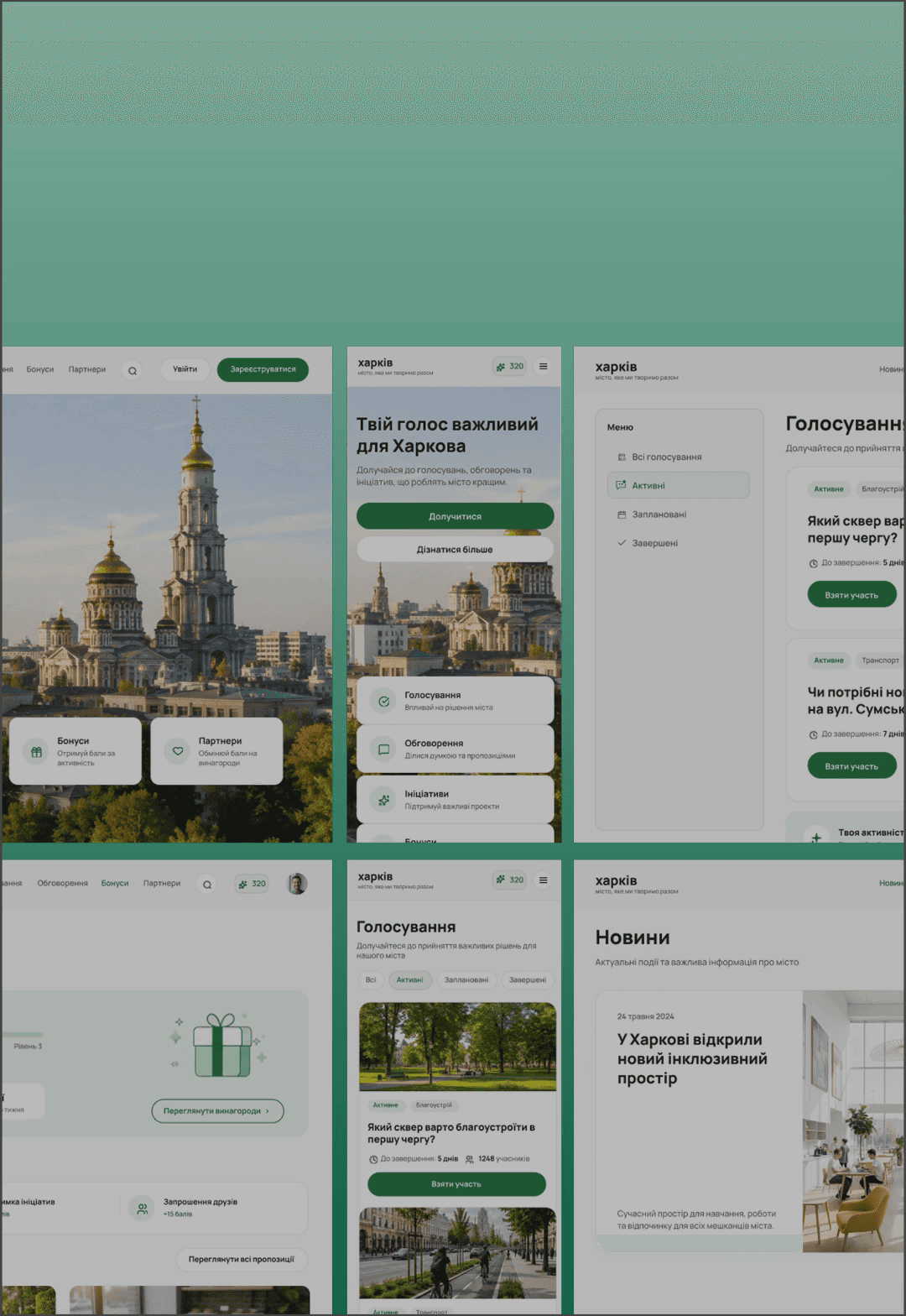Click the gift icon in the Бонуси card
The width and height of the screenshot is (906, 1316).
click(36, 752)
